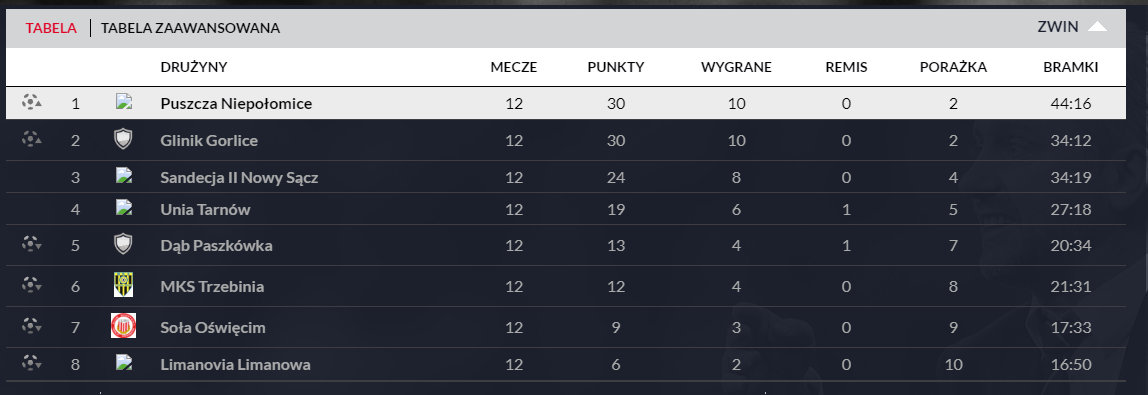The height and width of the screenshot is (395, 1148).
Task: Click the Glinik Gorlice shield crest icon
Action: [123, 139]
